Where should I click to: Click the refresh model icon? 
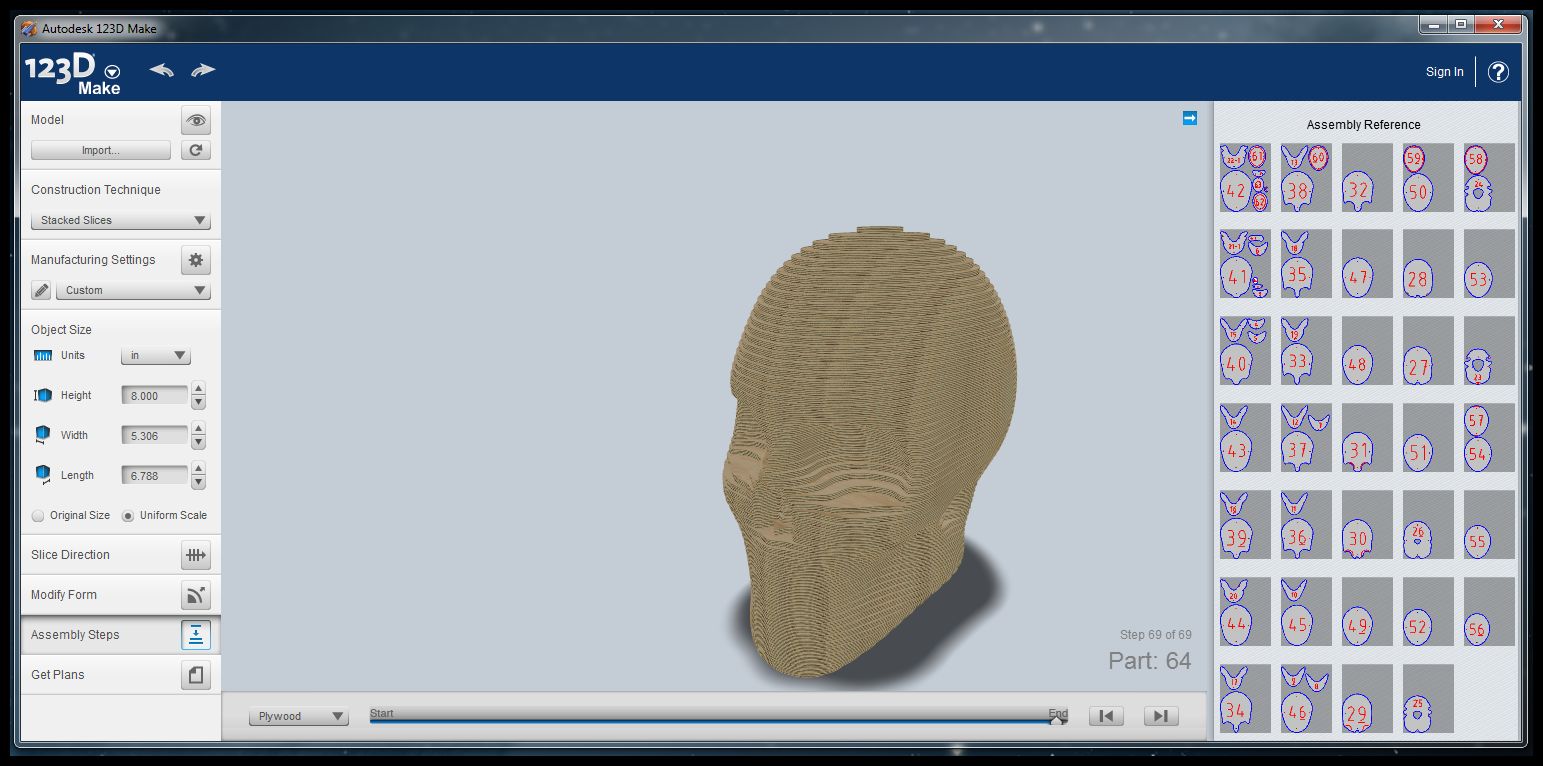tap(196, 150)
